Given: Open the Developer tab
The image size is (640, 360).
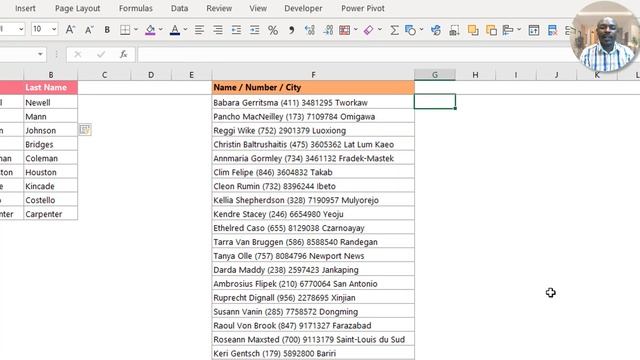Looking at the screenshot, I should point(303,8).
